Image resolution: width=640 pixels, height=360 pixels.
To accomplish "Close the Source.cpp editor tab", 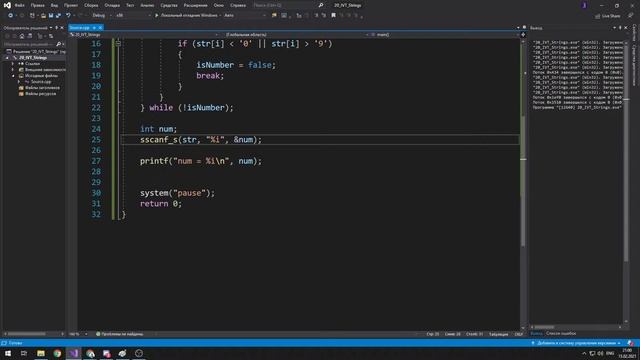I will [x=100, y=27].
